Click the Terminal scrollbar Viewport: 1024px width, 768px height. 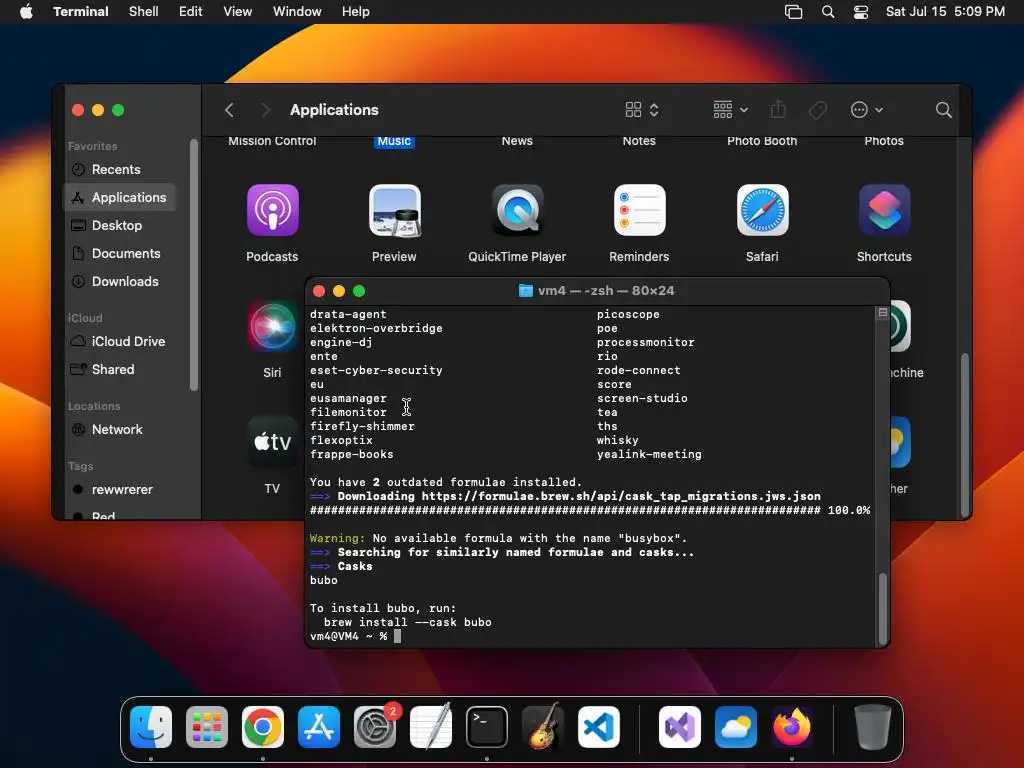[x=883, y=607]
